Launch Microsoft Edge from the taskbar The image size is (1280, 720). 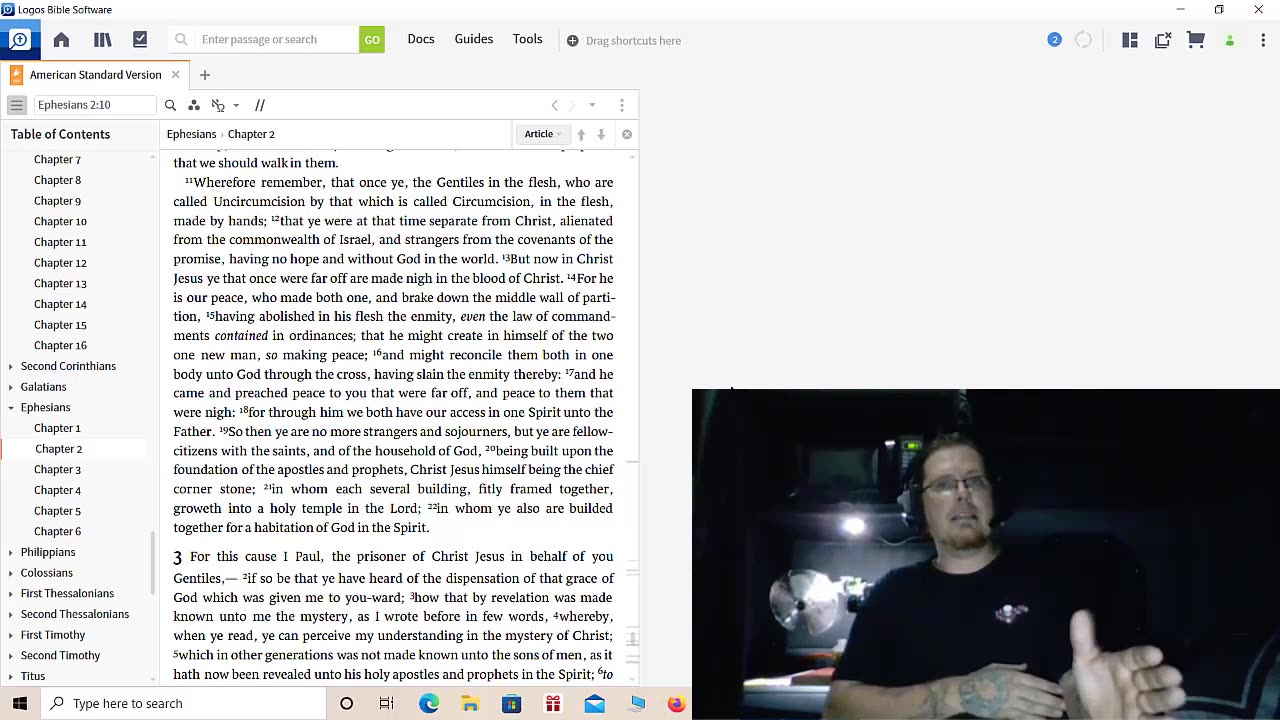pos(429,703)
